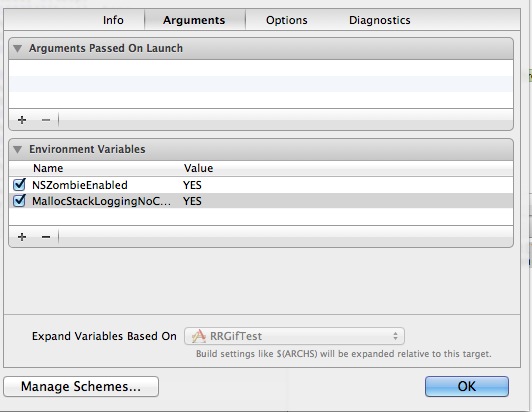532x412 pixels.
Task: Click the Manage Schemes... button
Action: coord(81,386)
